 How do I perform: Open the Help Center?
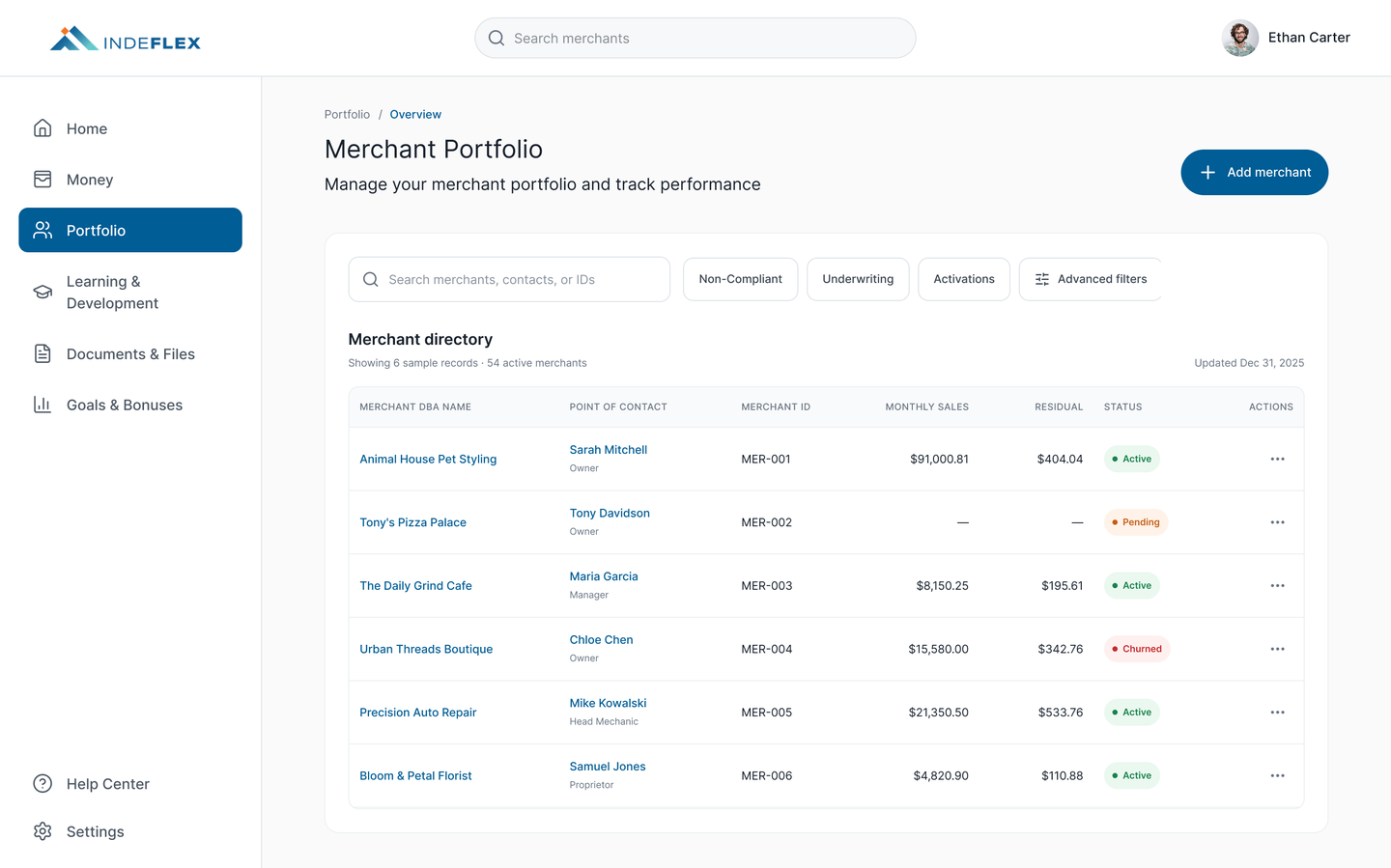click(130, 783)
